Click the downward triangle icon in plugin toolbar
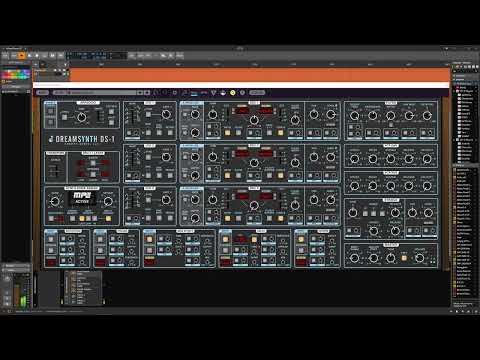480x360 pixels. tap(214, 93)
